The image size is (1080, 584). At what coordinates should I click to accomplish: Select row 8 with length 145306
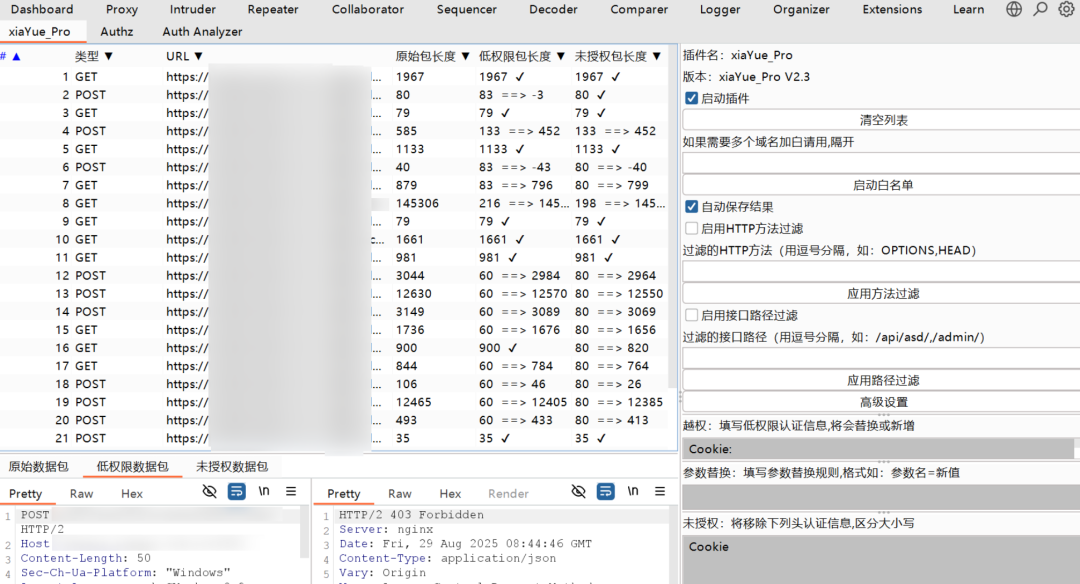[x=334, y=203]
